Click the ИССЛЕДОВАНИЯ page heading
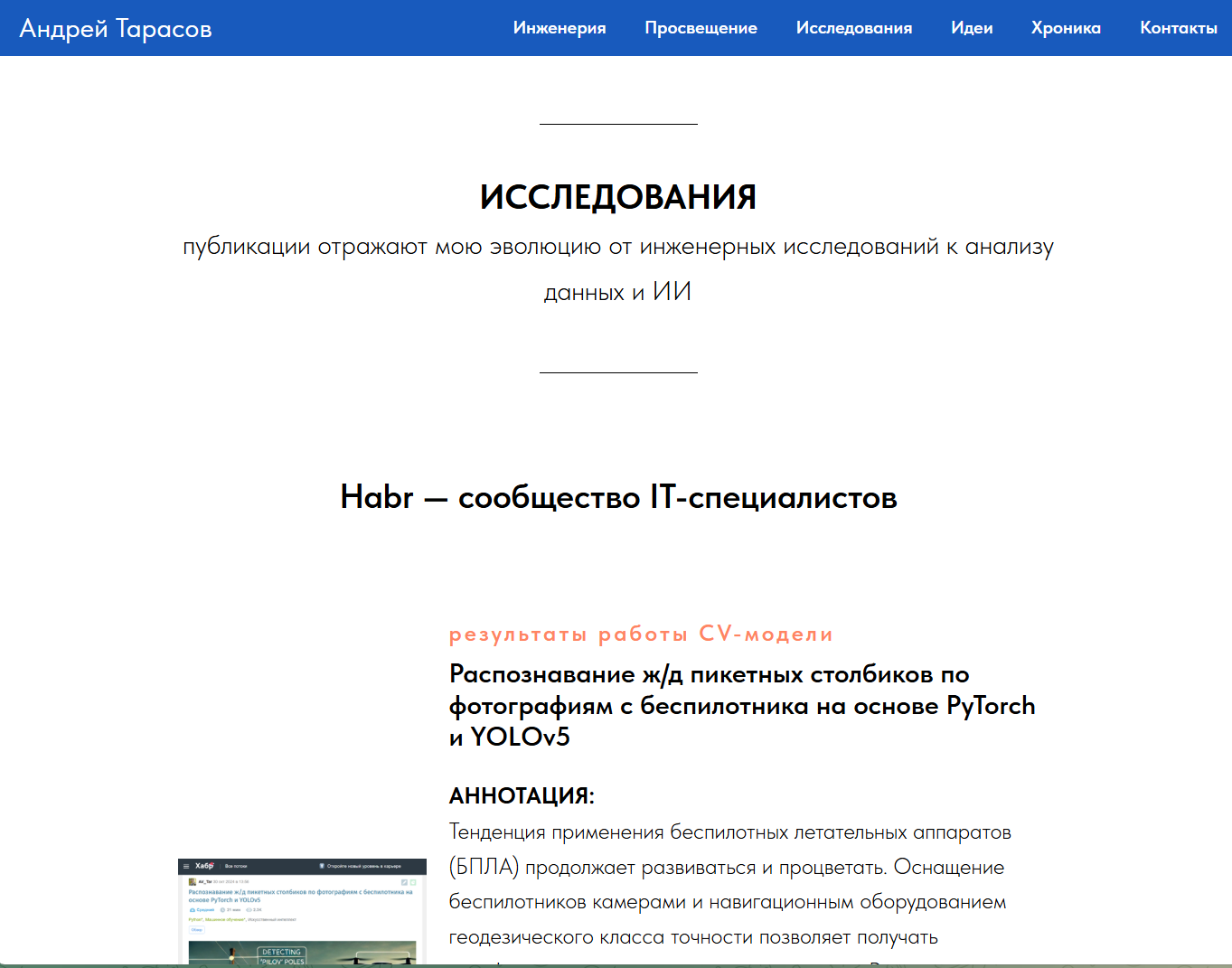 tap(618, 197)
